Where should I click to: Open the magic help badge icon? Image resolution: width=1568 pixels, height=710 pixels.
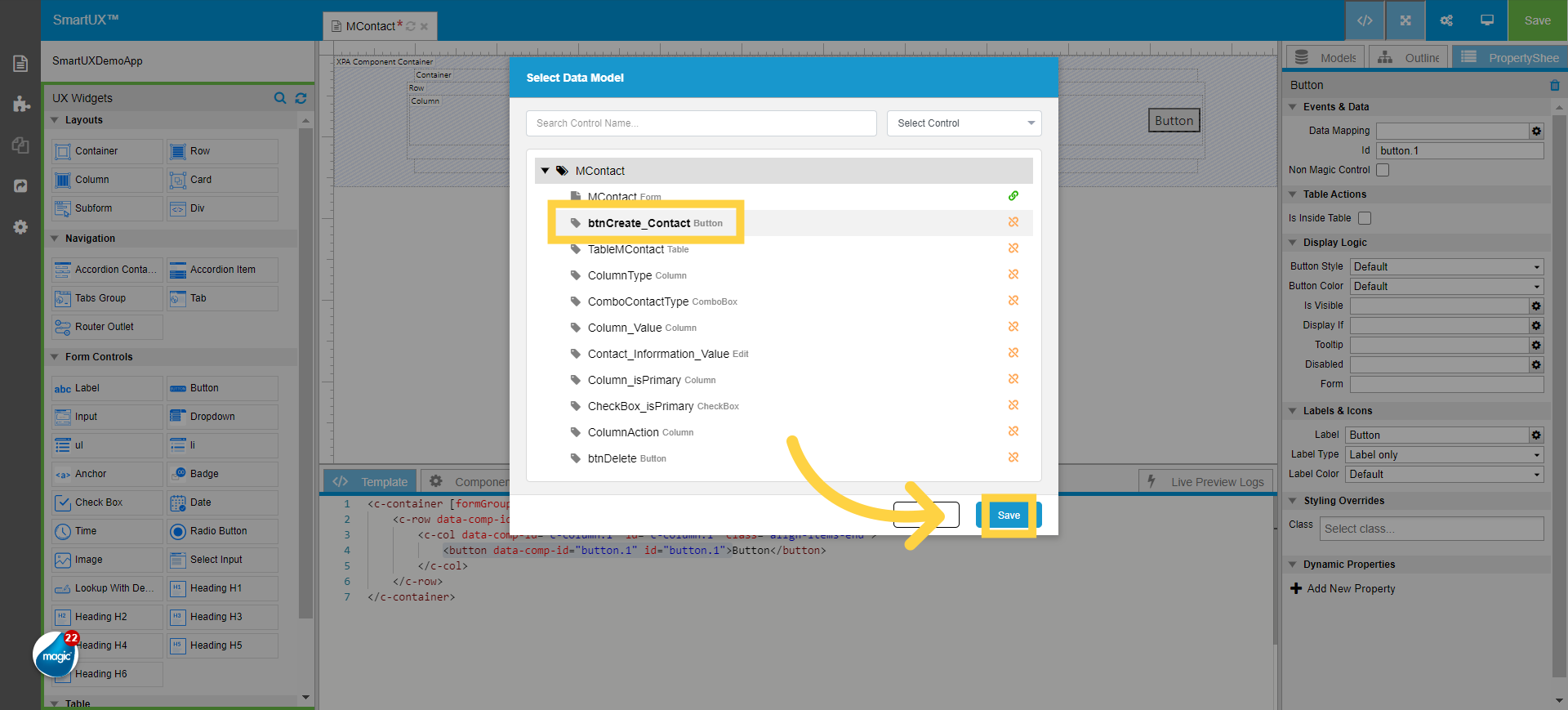[56, 654]
